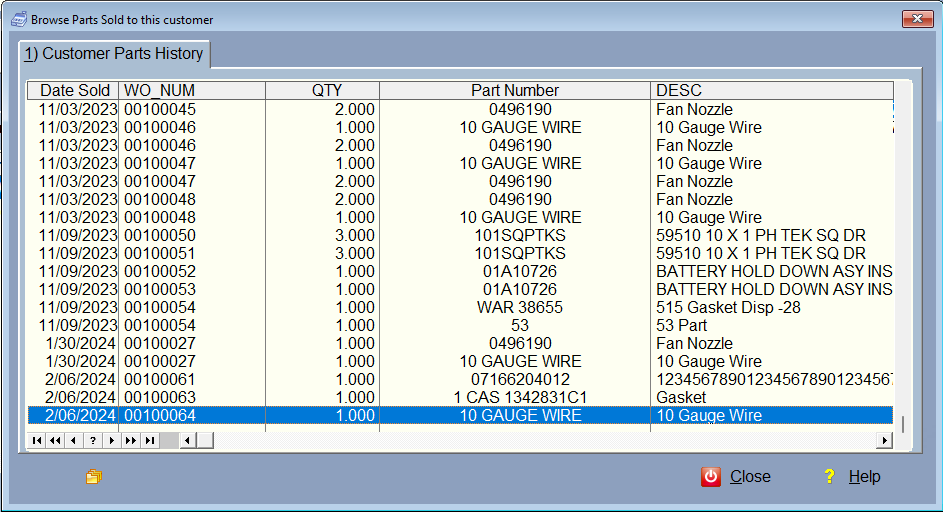Viewport: 943px width, 512px height.
Task: Click the Part Number column header
Action: click(x=515, y=91)
